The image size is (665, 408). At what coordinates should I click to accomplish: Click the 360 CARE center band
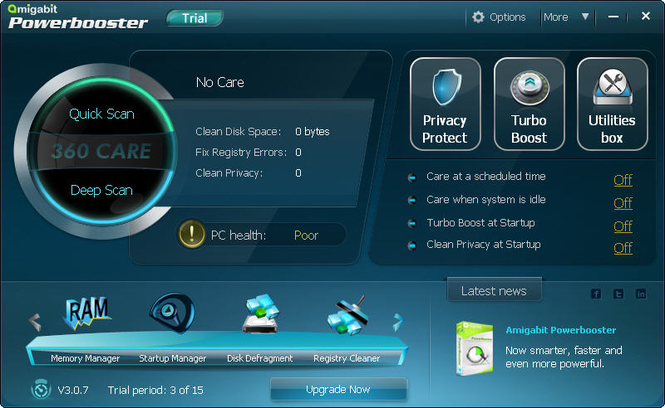(101, 151)
